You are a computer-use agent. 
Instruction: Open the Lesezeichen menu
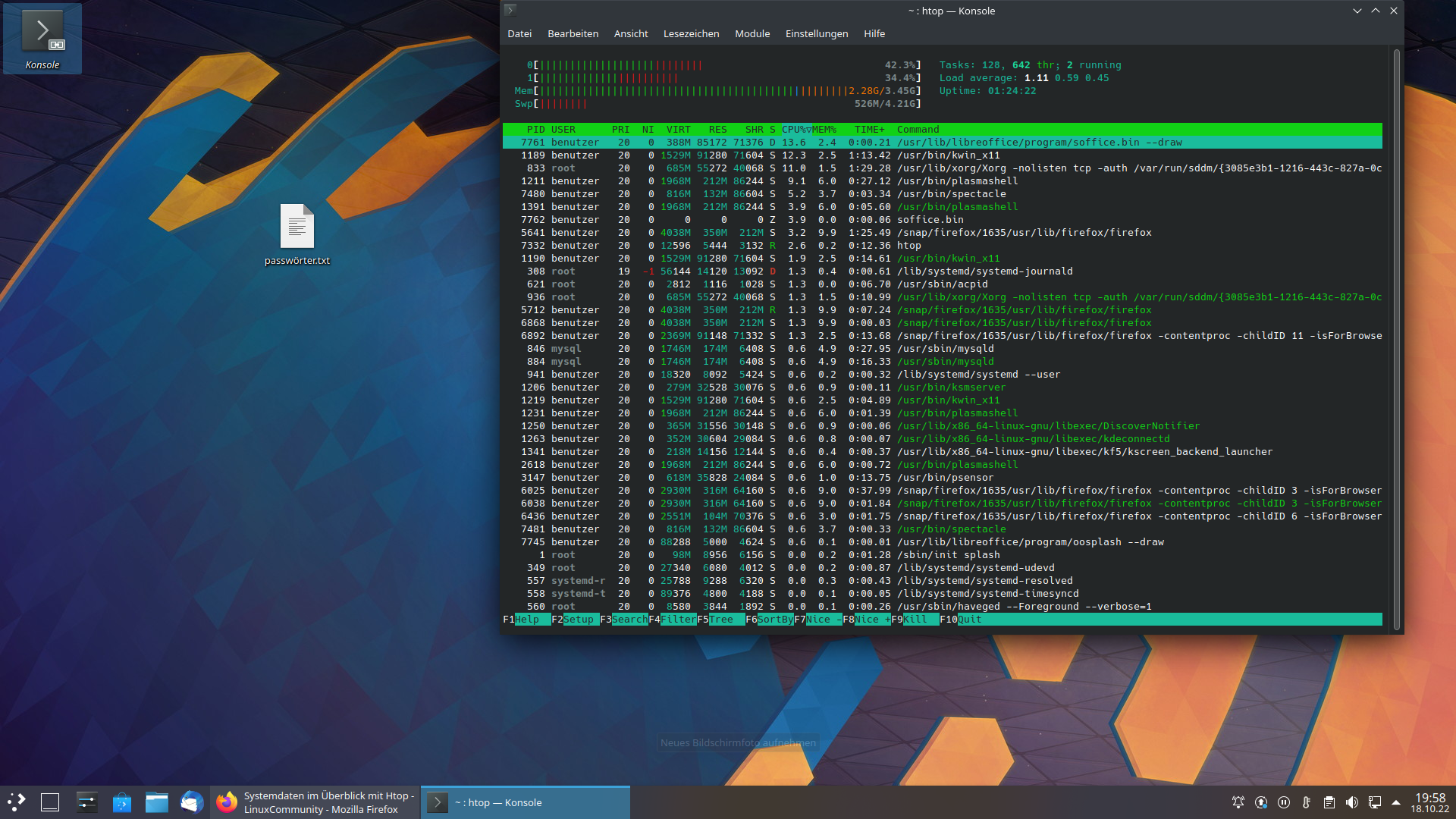(691, 34)
